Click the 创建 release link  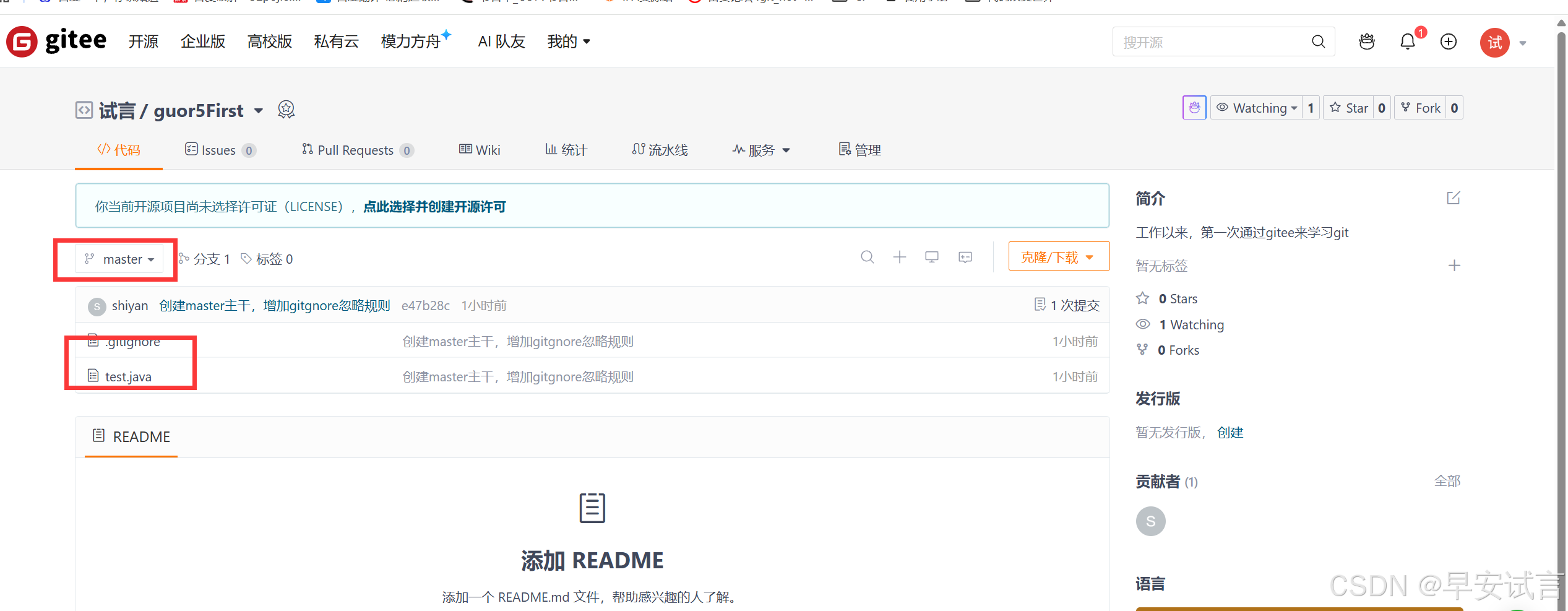(x=1230, y=433)
